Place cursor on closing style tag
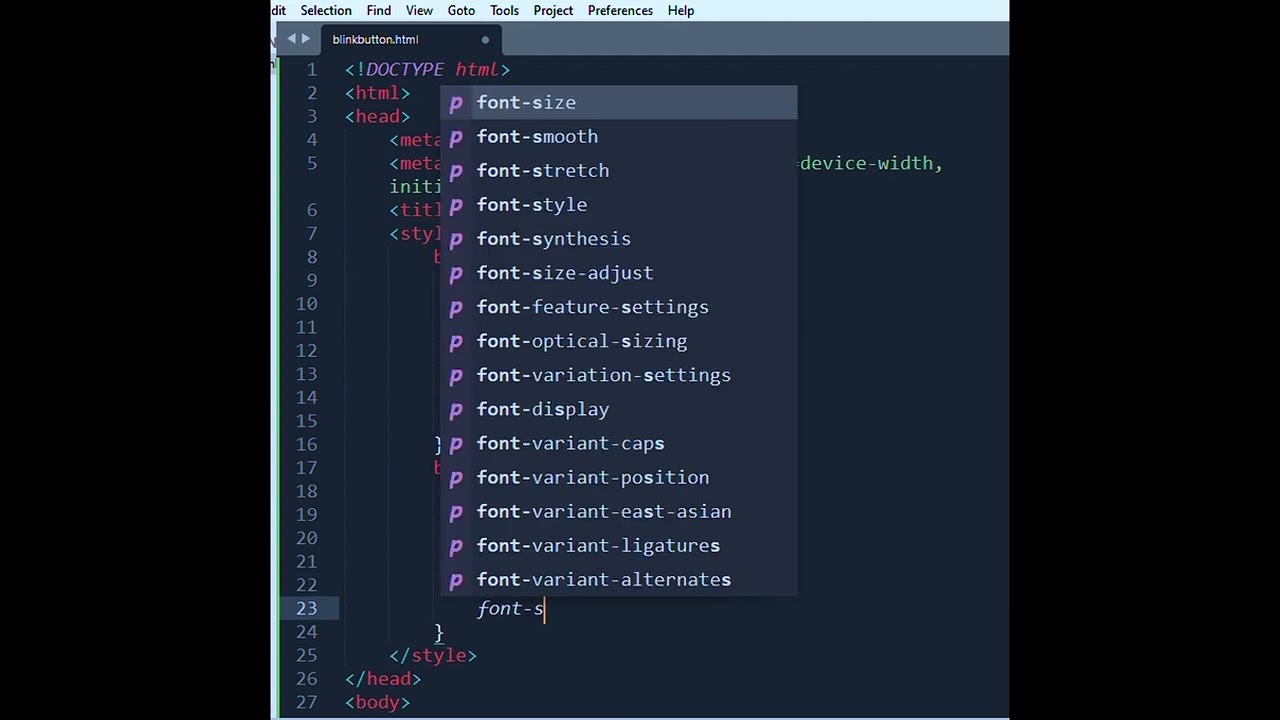This screenshot has height=720, width=1280. coord(433,655)
